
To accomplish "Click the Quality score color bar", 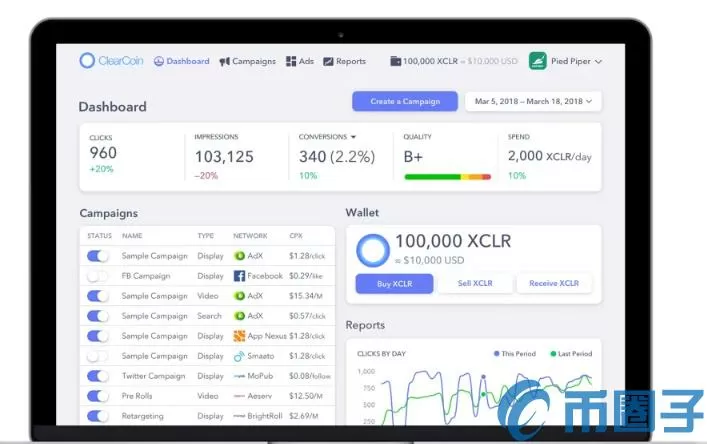I will click(447, 177).
